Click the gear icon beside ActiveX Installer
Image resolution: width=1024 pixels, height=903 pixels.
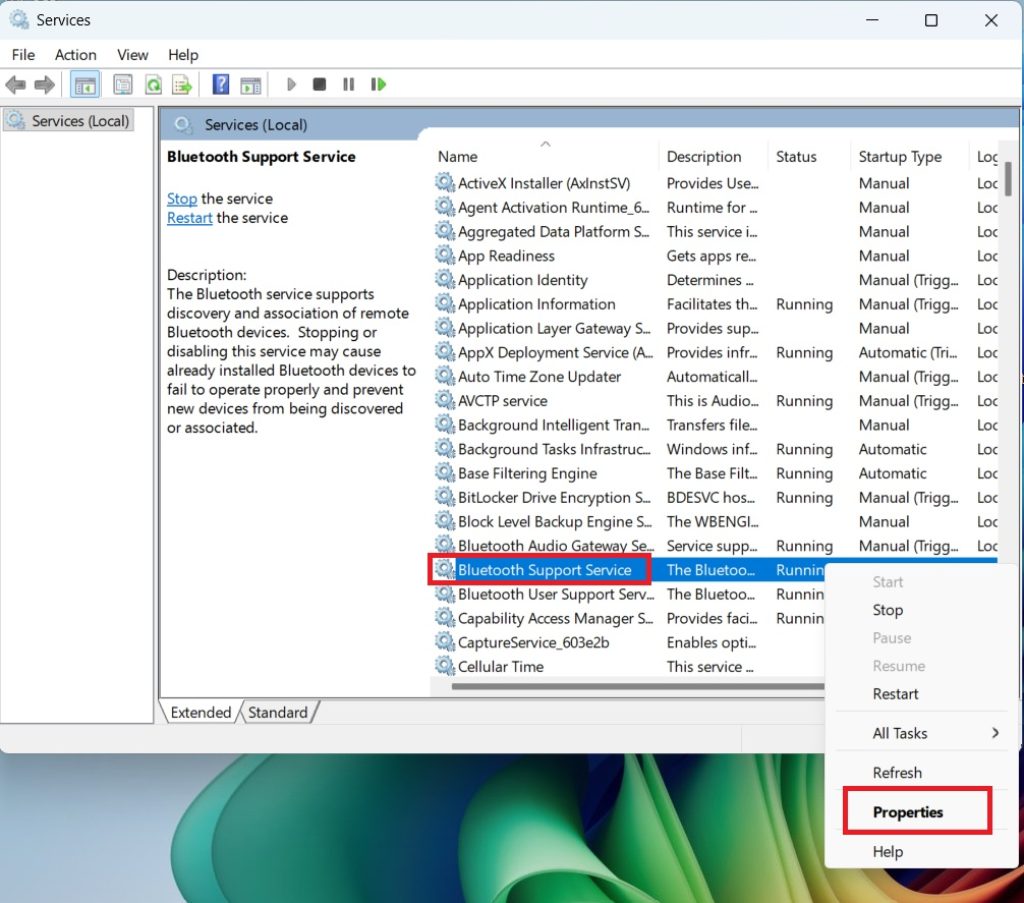(x=445, y=182)
